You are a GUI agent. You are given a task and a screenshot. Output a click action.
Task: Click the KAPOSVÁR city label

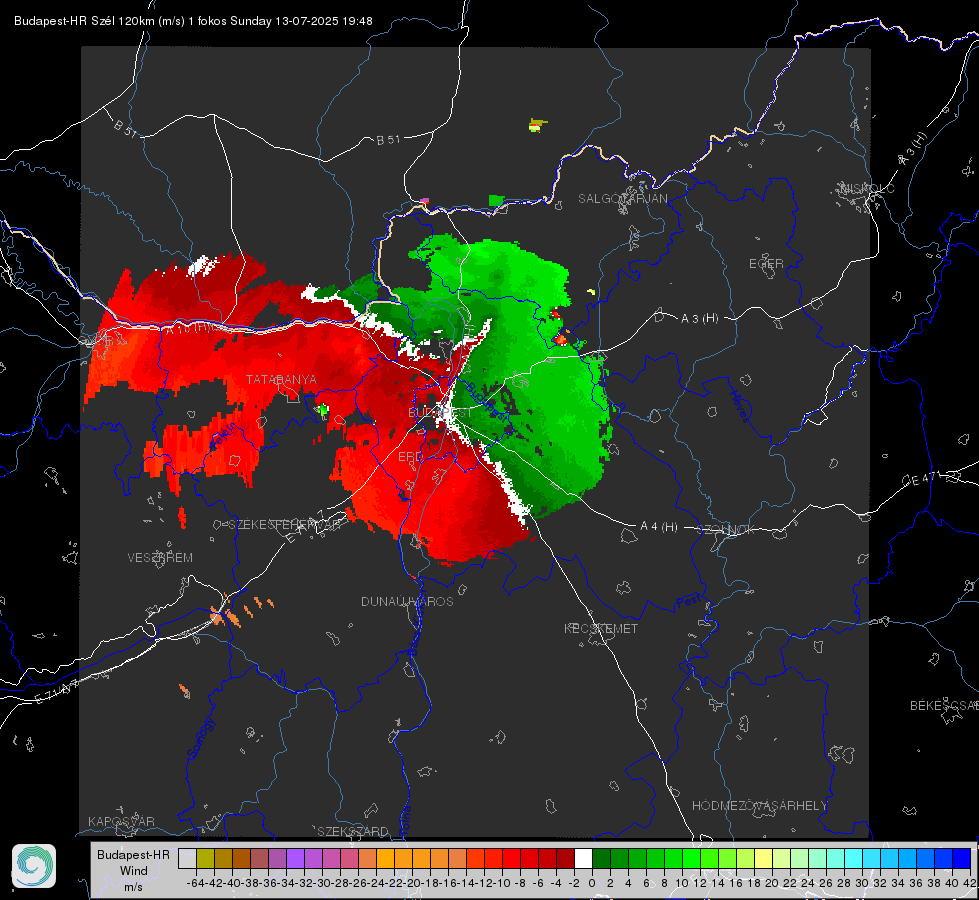point(121,821)
